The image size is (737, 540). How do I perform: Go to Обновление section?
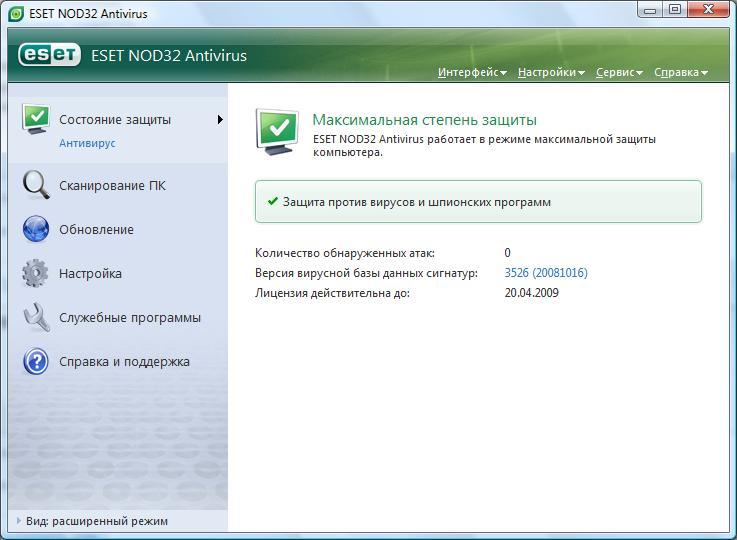96,230
